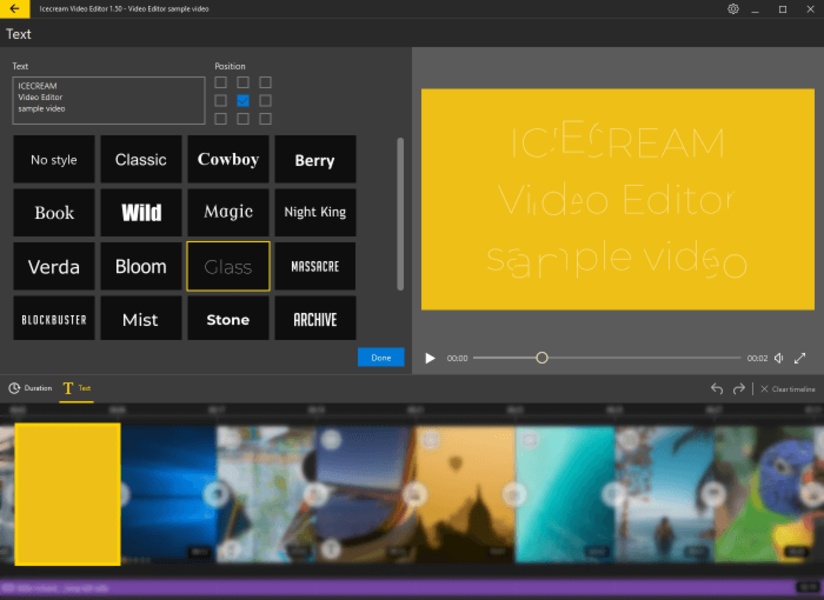Click the Text input field
This screenshot has width=824, height=600.
click(x=108, y=101)
